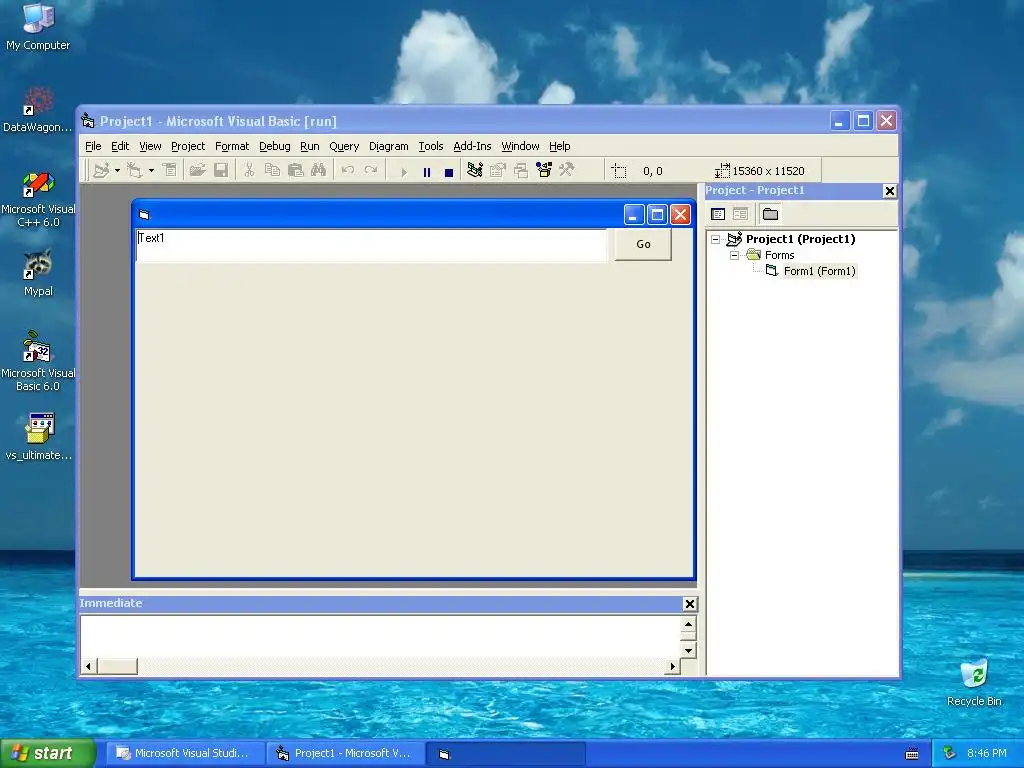Click the View Object icon in Project panel
Screen dimensions: 1024x768
coord(740,214)
